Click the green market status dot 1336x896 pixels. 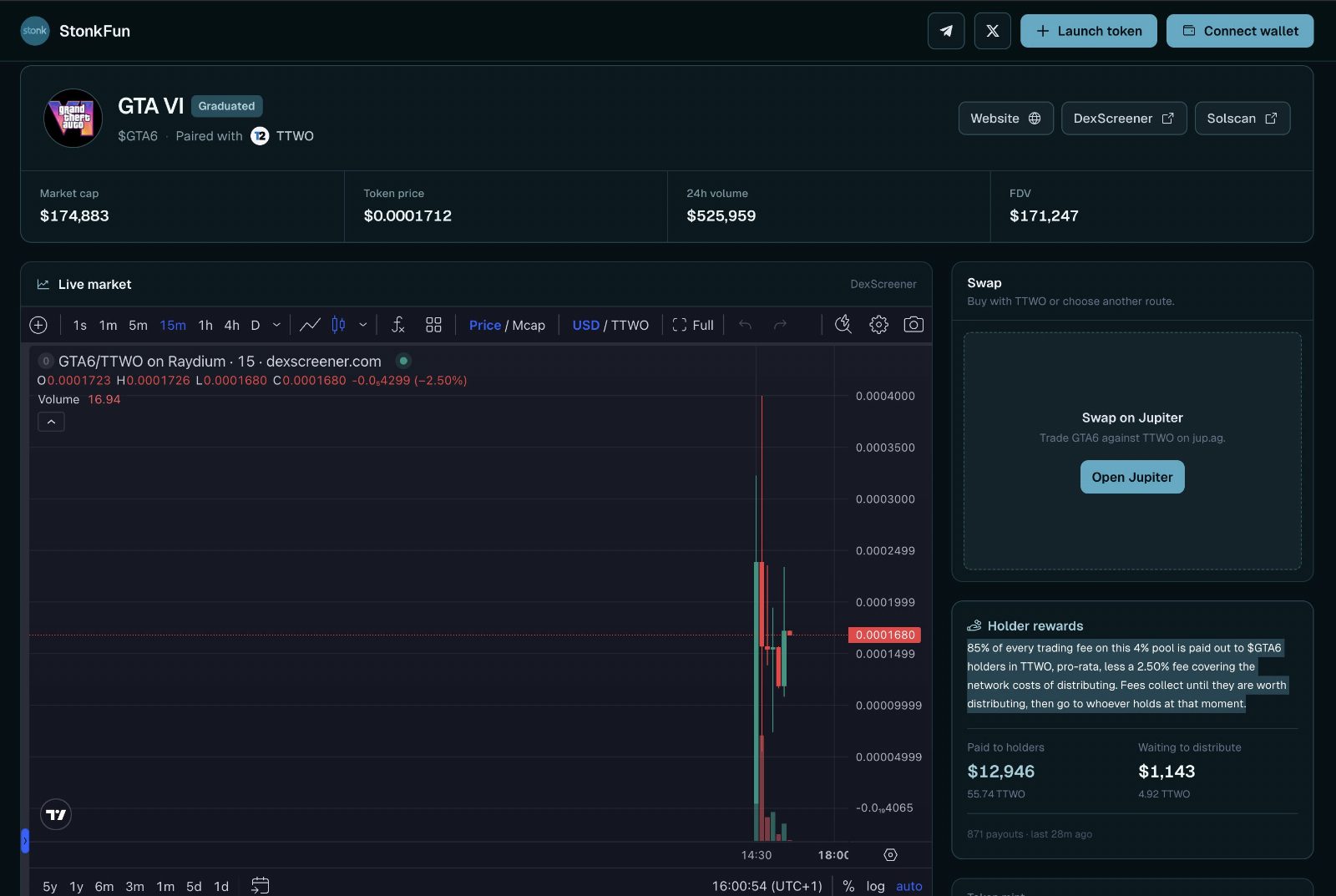(x=403, y=361)
